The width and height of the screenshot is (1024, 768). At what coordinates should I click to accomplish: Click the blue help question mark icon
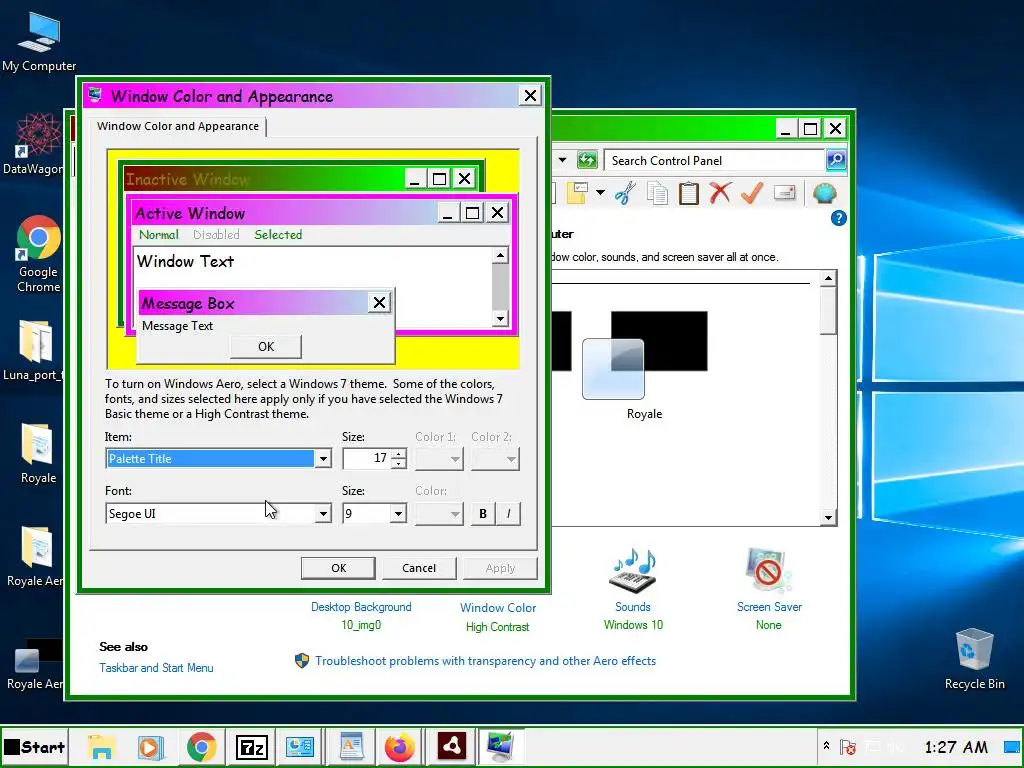[839, 218]
